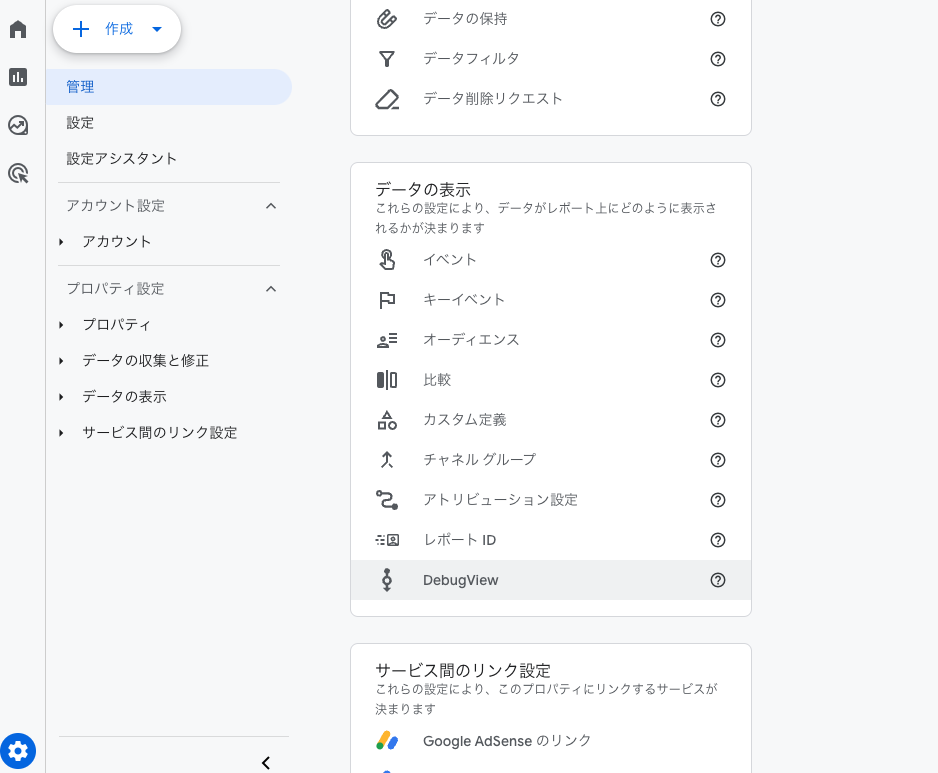
Task: Click help icon next to DebugView
Action: (717, 580)
